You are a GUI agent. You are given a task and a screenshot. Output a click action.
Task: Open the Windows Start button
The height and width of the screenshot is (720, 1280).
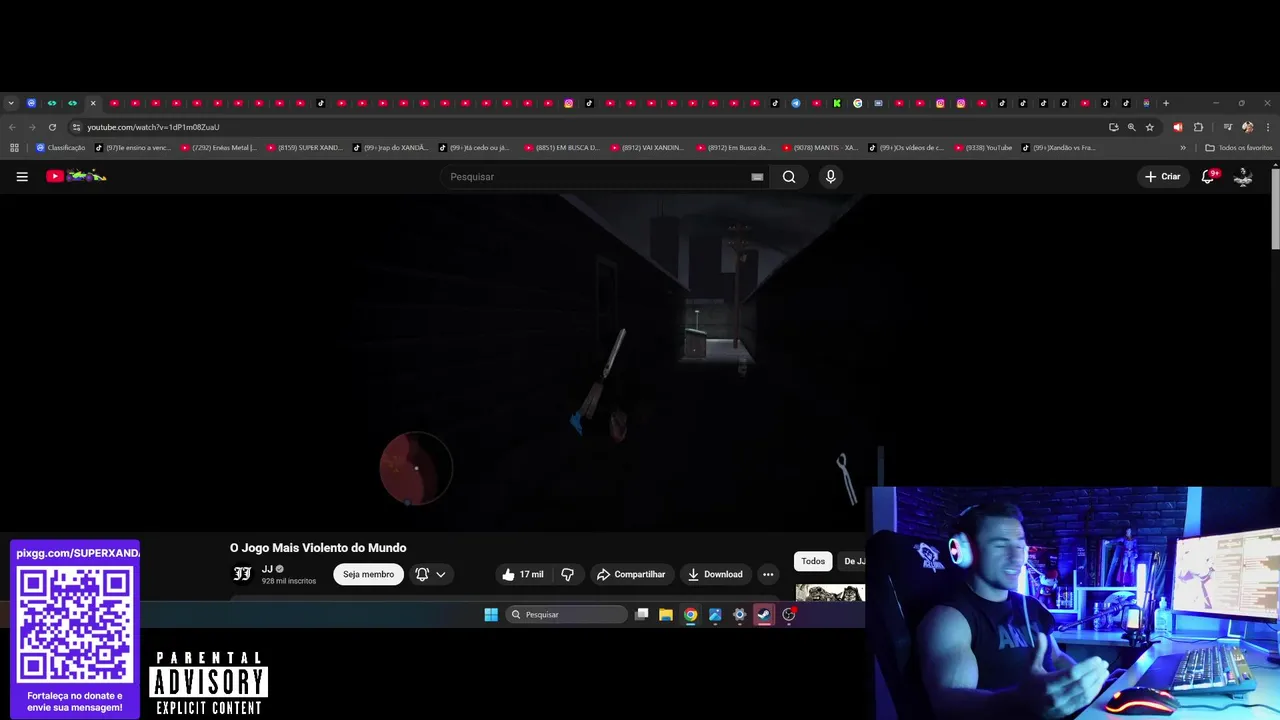coord(491,614)
